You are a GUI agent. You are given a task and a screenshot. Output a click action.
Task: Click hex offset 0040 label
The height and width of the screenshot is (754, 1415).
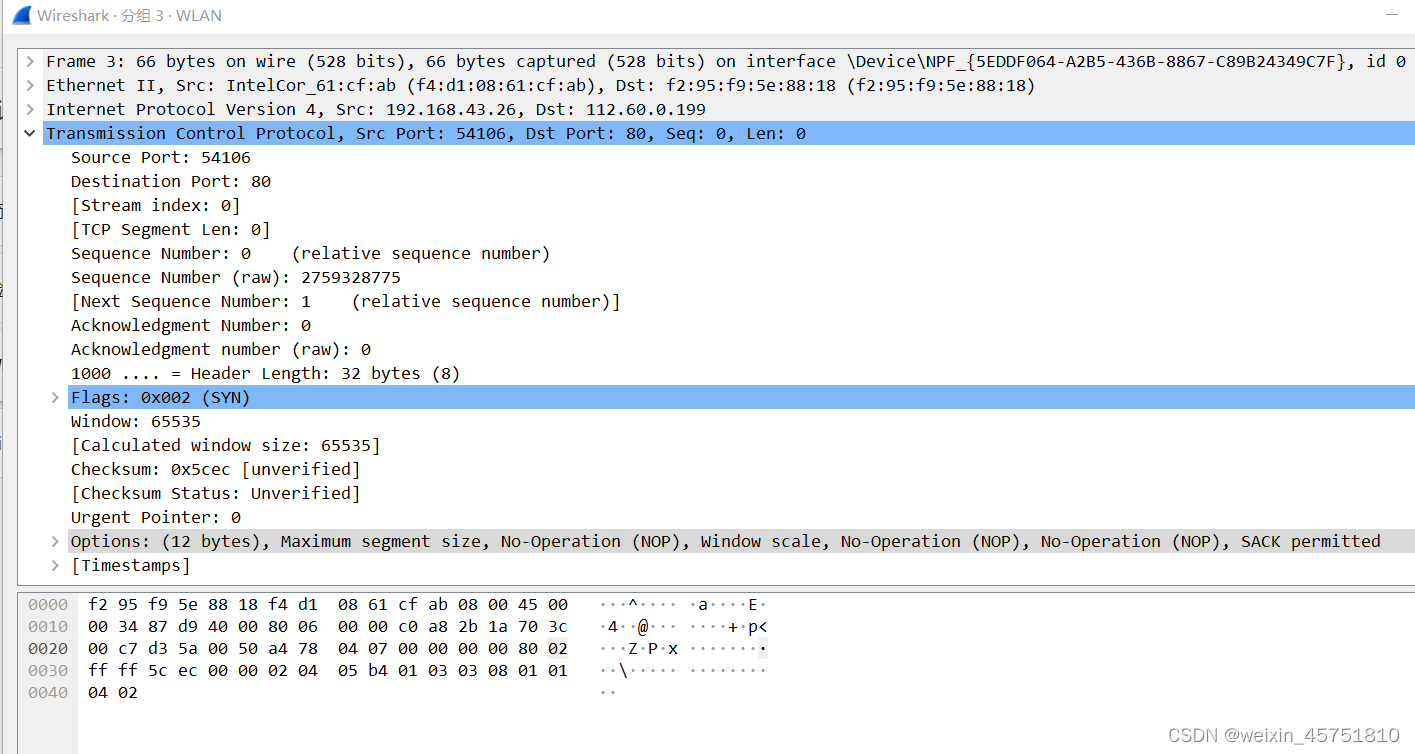[x=48, y=692]
